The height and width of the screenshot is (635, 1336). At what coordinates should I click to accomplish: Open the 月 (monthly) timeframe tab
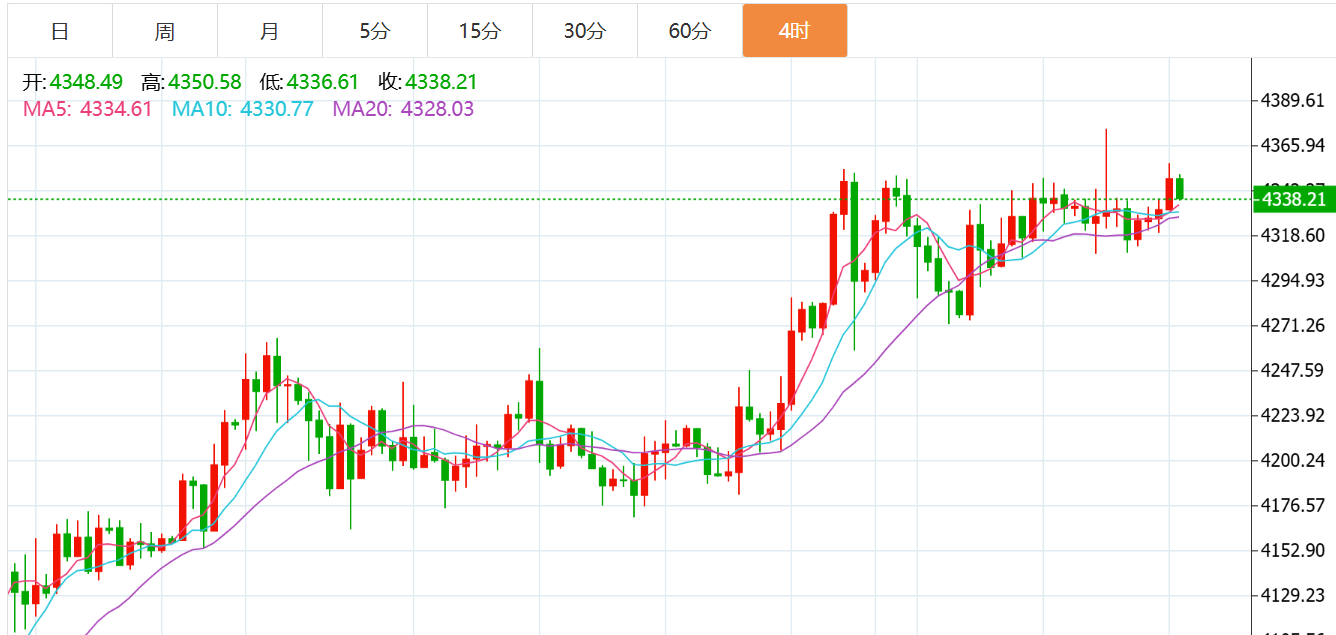click(x=270, y=31)
